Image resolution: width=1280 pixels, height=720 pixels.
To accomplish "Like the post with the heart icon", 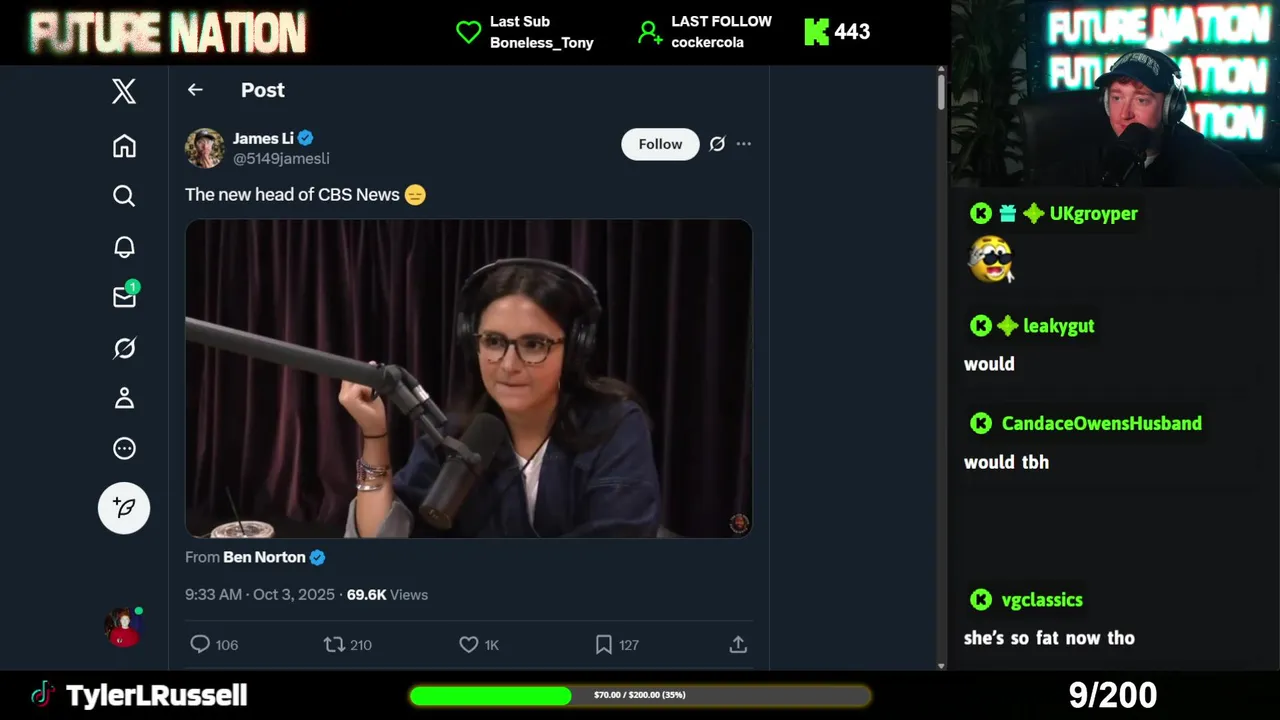I will coord(469,645).
